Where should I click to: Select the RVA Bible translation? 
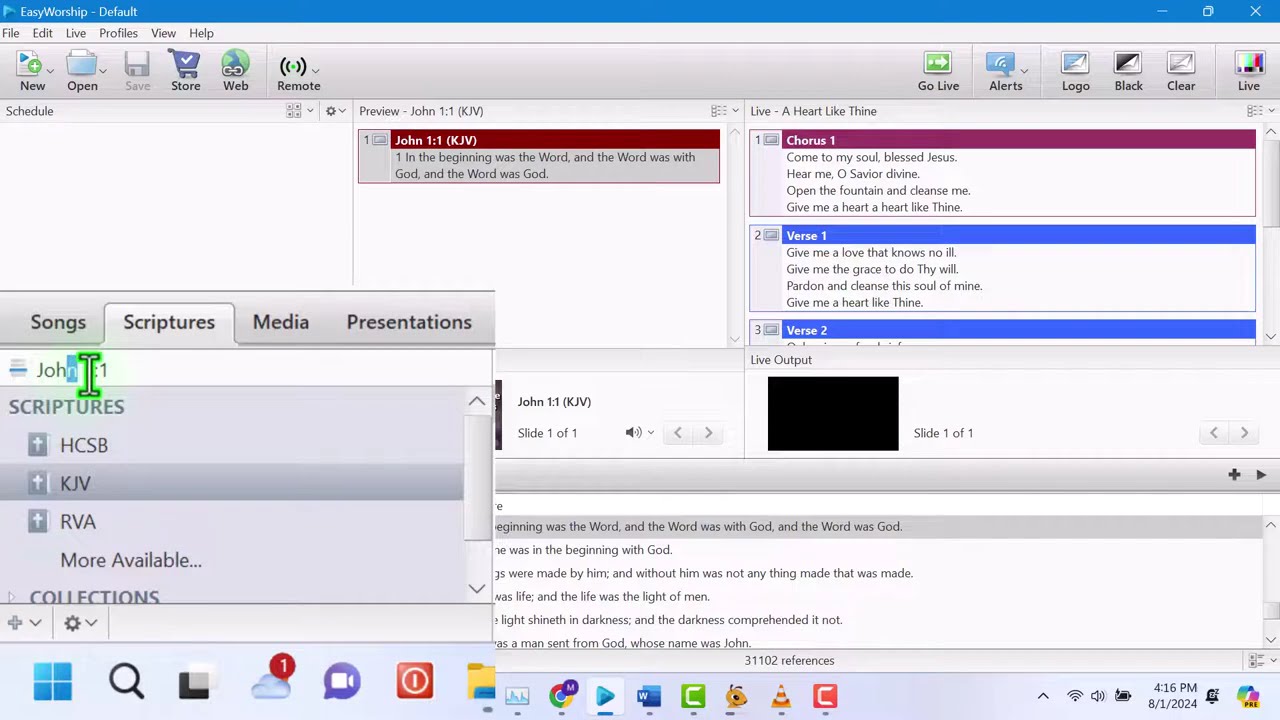tap(78, 522)
